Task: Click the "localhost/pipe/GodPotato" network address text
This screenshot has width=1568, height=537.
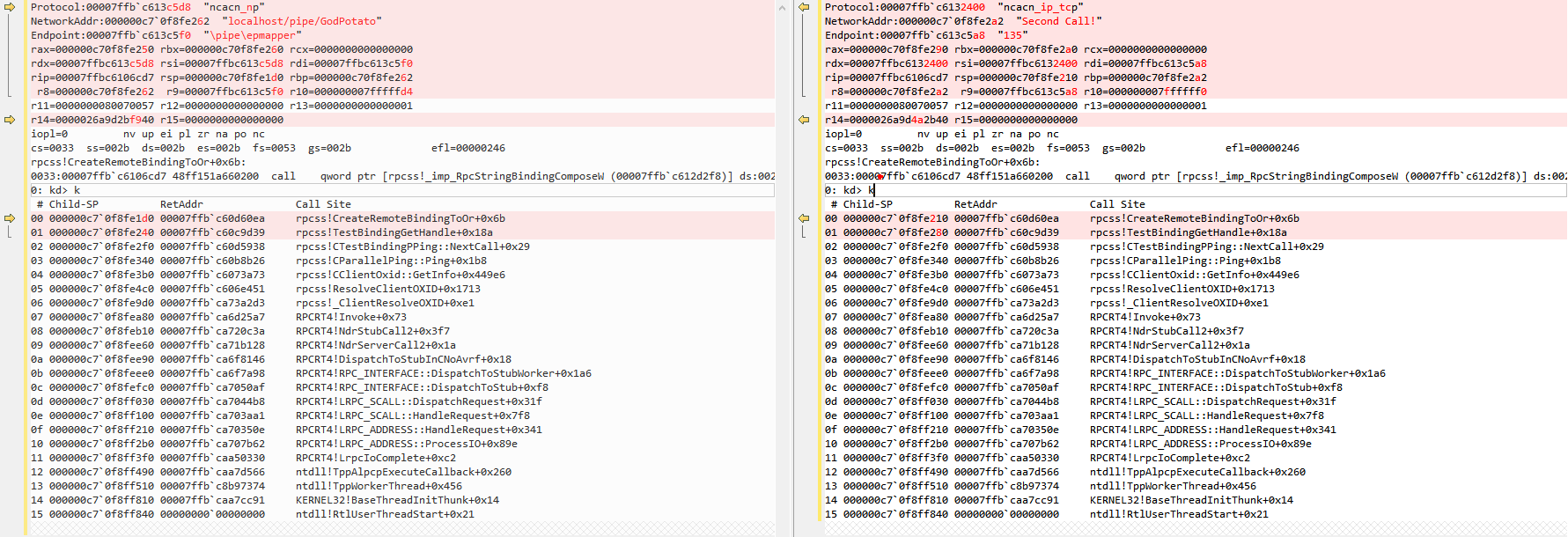Action: tap(305, 21)
